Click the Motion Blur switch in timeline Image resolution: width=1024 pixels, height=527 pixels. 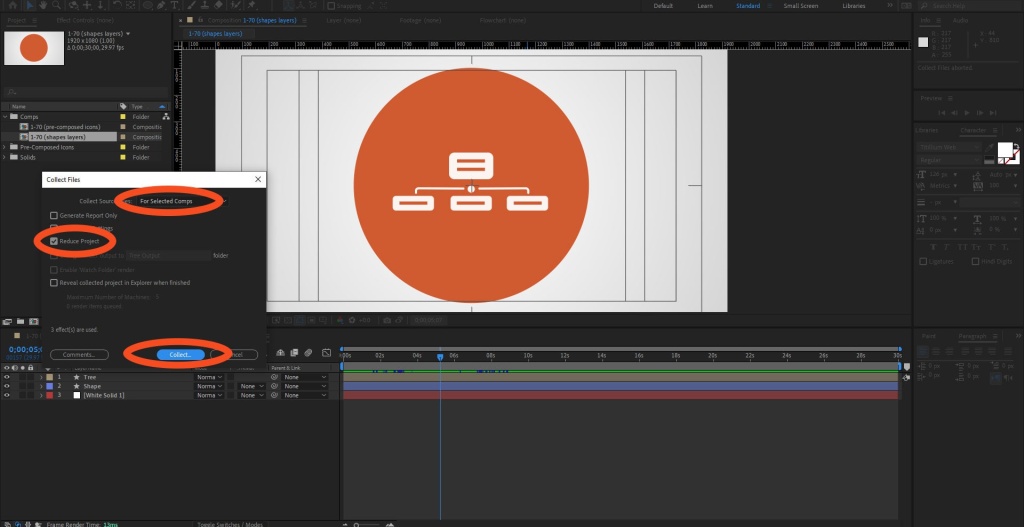pos(308,353)
